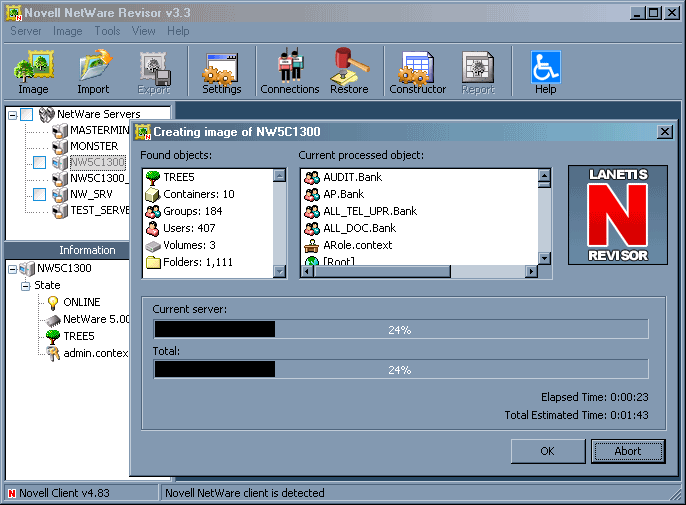
Task: Open the View menu
Action: (x=144, y=31)
